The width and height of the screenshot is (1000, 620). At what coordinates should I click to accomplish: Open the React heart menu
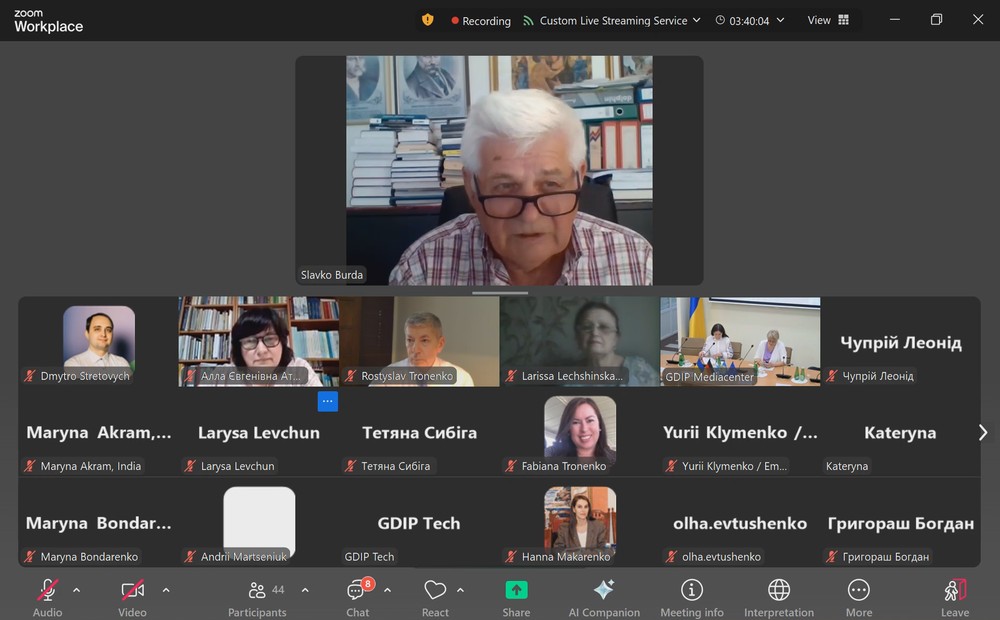[x=435, y=597]
